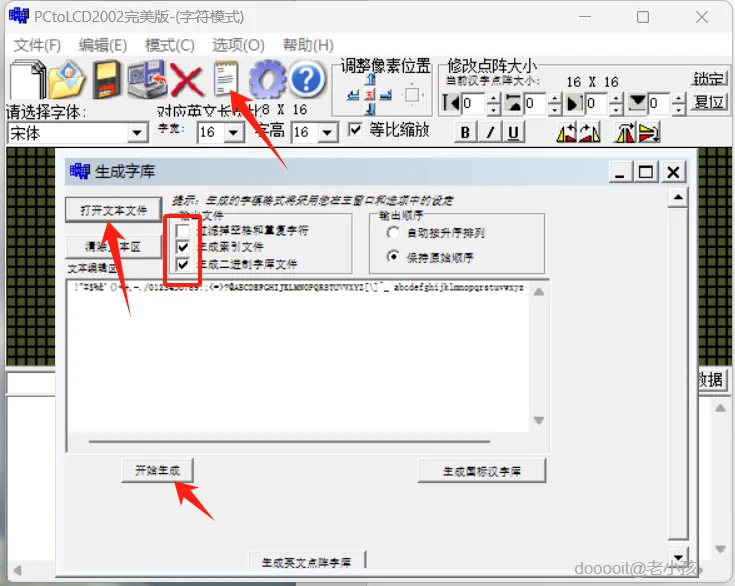The image size is (735, 586).
Task: Open options with the blue gear icon
Action: (267, 79)
